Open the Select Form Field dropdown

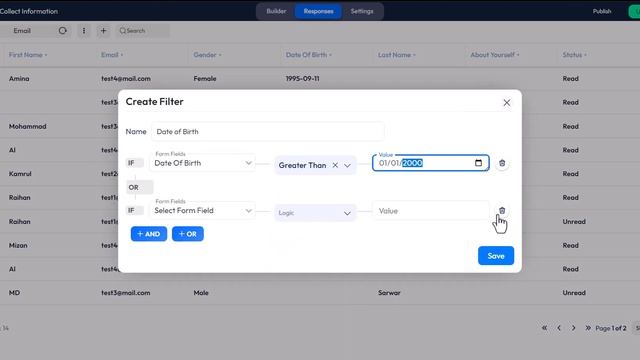click(x=203, y=211)
